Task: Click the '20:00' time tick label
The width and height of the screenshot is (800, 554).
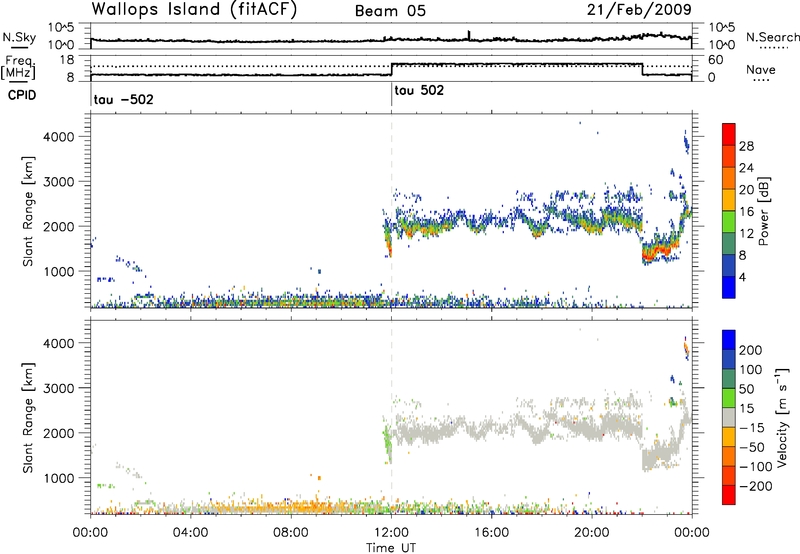Action: (592, 533)
